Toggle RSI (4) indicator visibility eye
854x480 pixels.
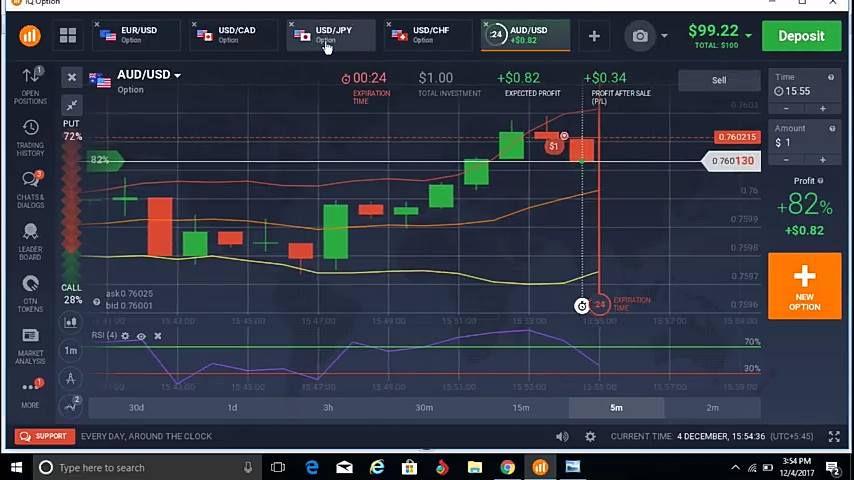point(141,336)
